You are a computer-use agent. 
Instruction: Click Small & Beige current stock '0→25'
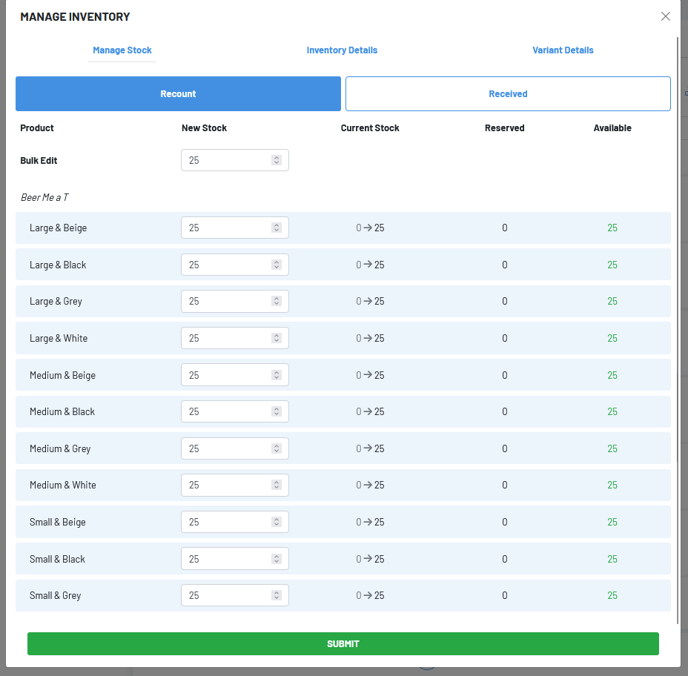[x=370, y=522]
